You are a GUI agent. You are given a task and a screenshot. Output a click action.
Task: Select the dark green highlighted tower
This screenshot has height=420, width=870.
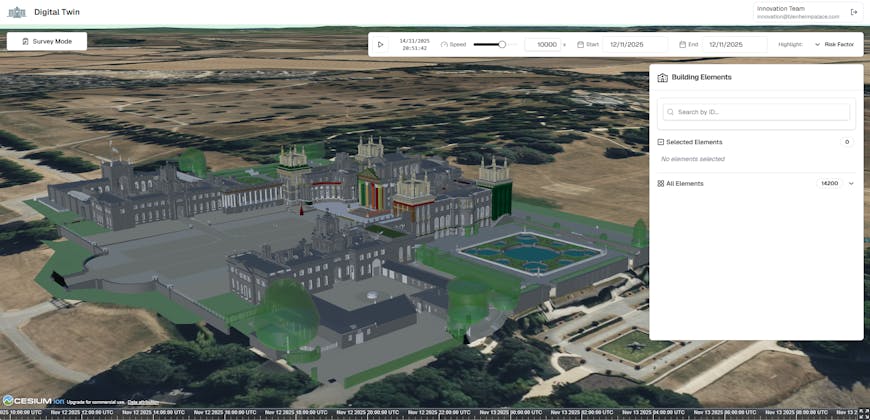click(x=501, y=200)
